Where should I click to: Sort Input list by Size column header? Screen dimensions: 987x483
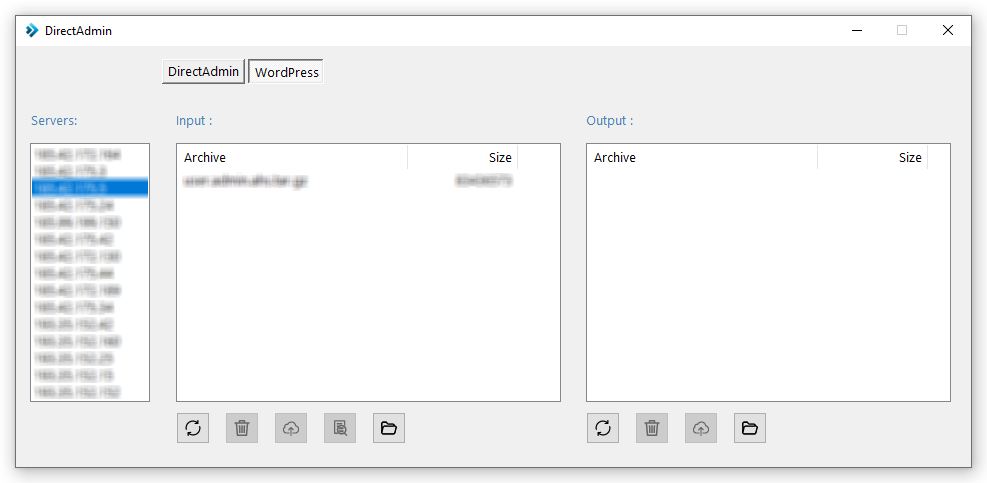pyautogui.click(x=463, y=157)
